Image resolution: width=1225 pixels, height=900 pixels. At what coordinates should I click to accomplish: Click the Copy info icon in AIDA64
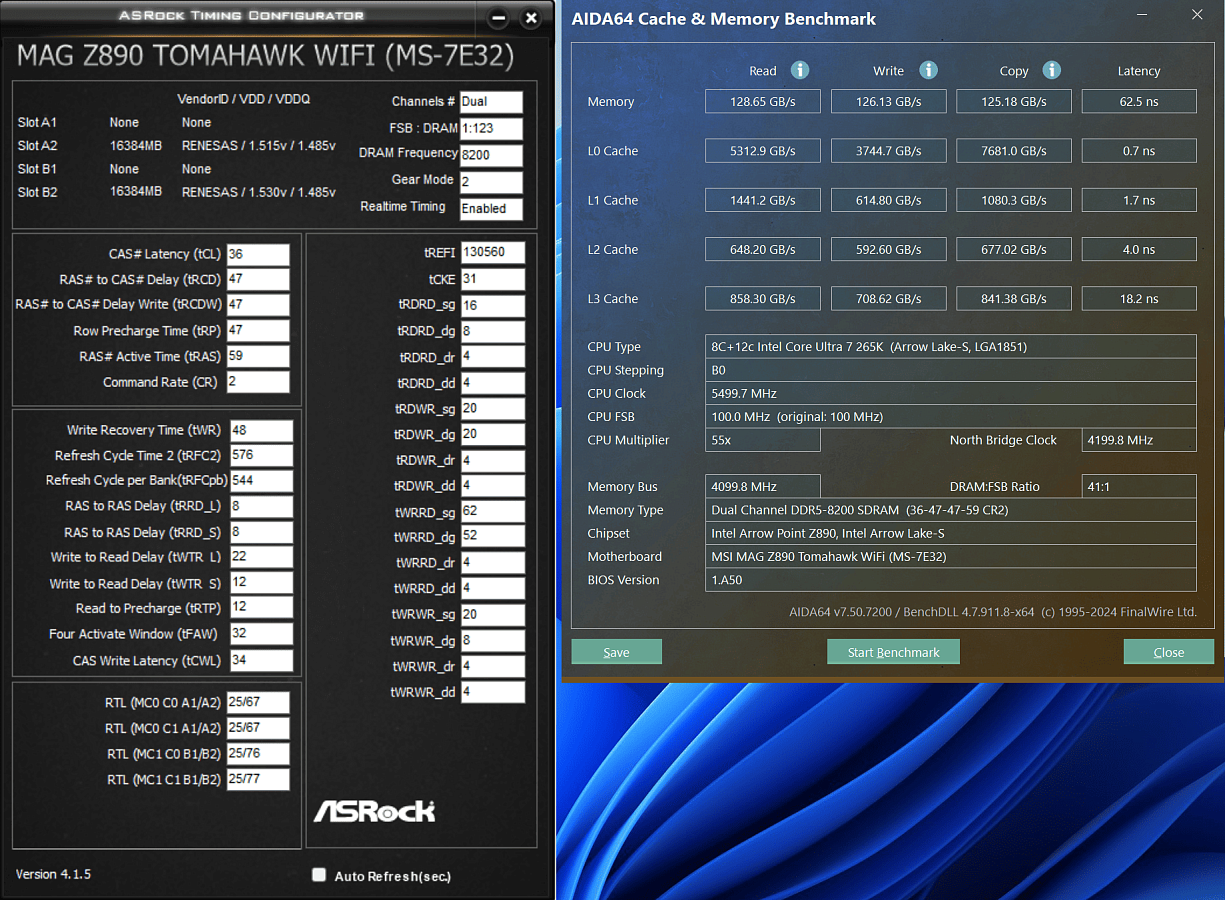pos(1052,70)
